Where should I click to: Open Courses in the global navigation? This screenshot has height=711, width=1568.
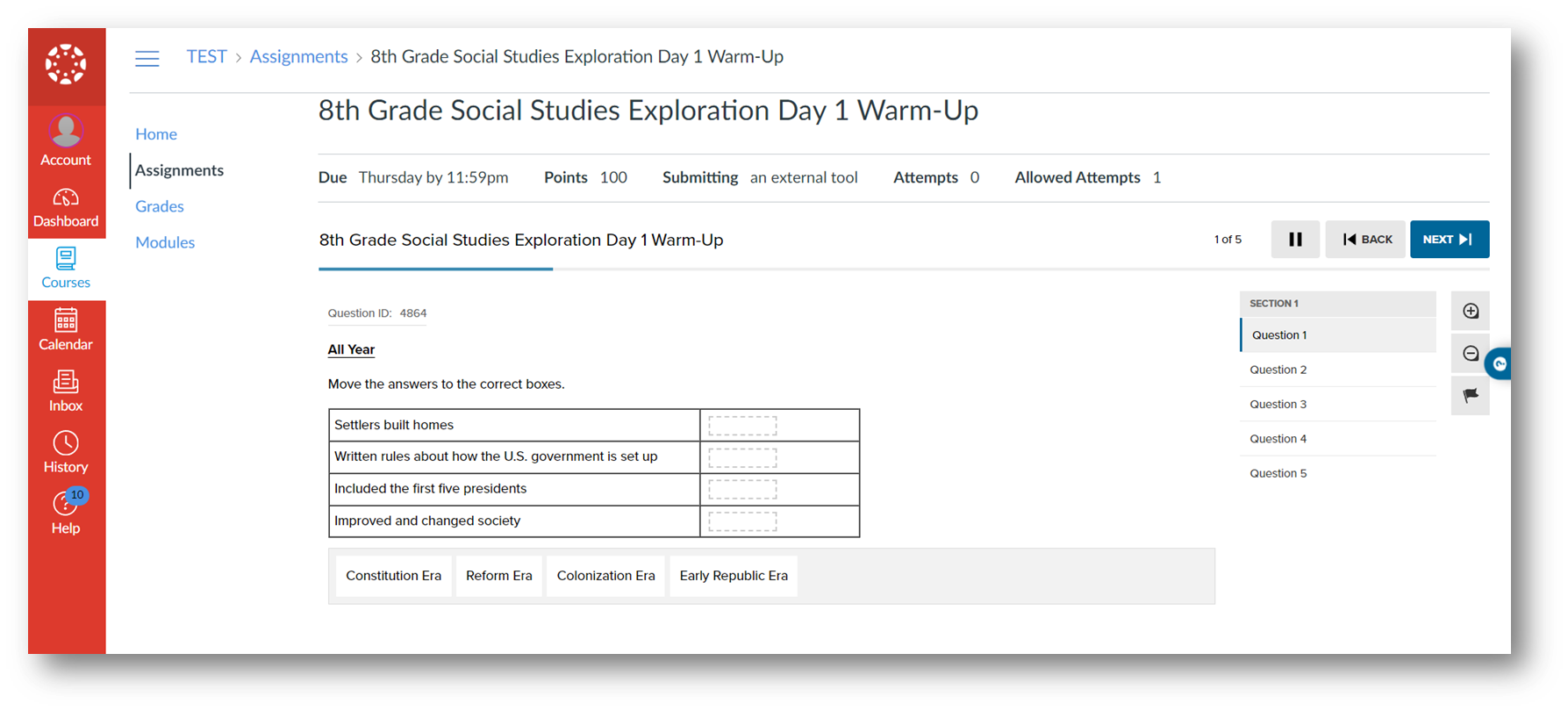pyautogui.click(x=66, y=269)
